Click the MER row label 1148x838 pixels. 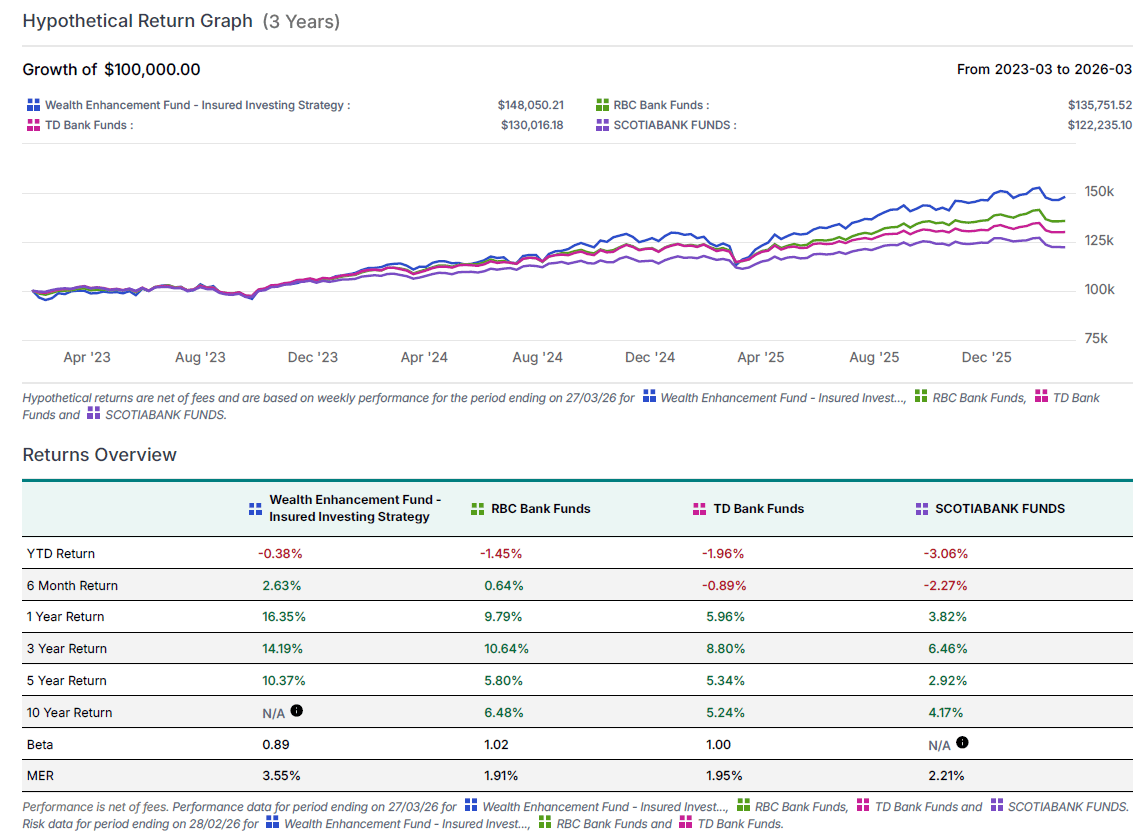pyautogui.click(x=39, y=775)
